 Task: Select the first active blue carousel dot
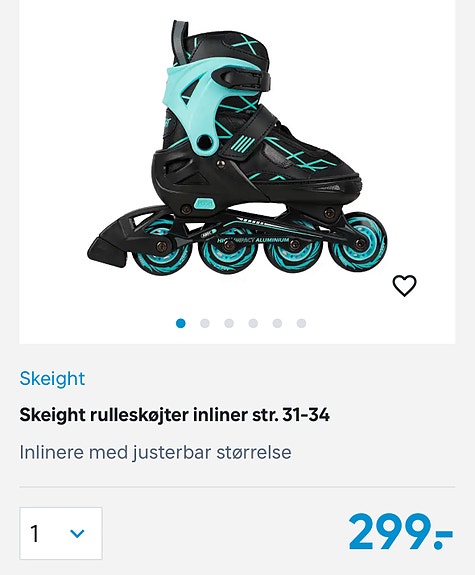coord(180,323)
